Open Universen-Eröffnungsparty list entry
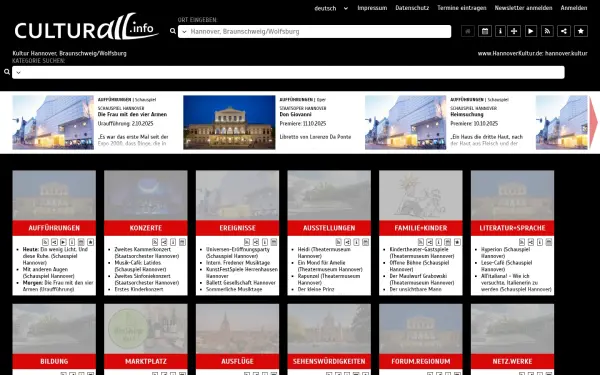This screenshot has width=600, height=375. (238, 253)
